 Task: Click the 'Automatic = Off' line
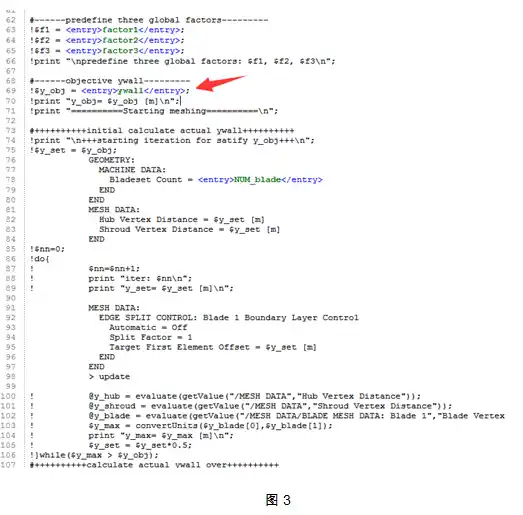[148, 328]
